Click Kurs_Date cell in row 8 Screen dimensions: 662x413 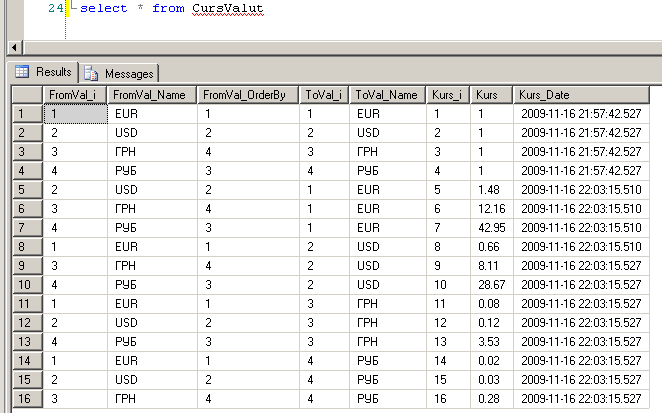[x=581, y=247]
